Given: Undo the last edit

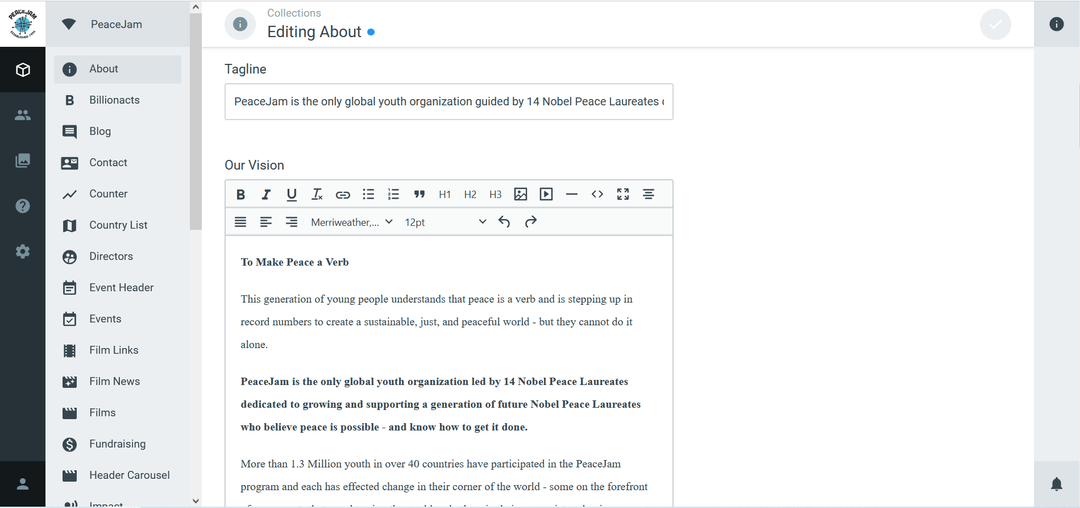Looking at the screenshot, I should tap(504, 222).
